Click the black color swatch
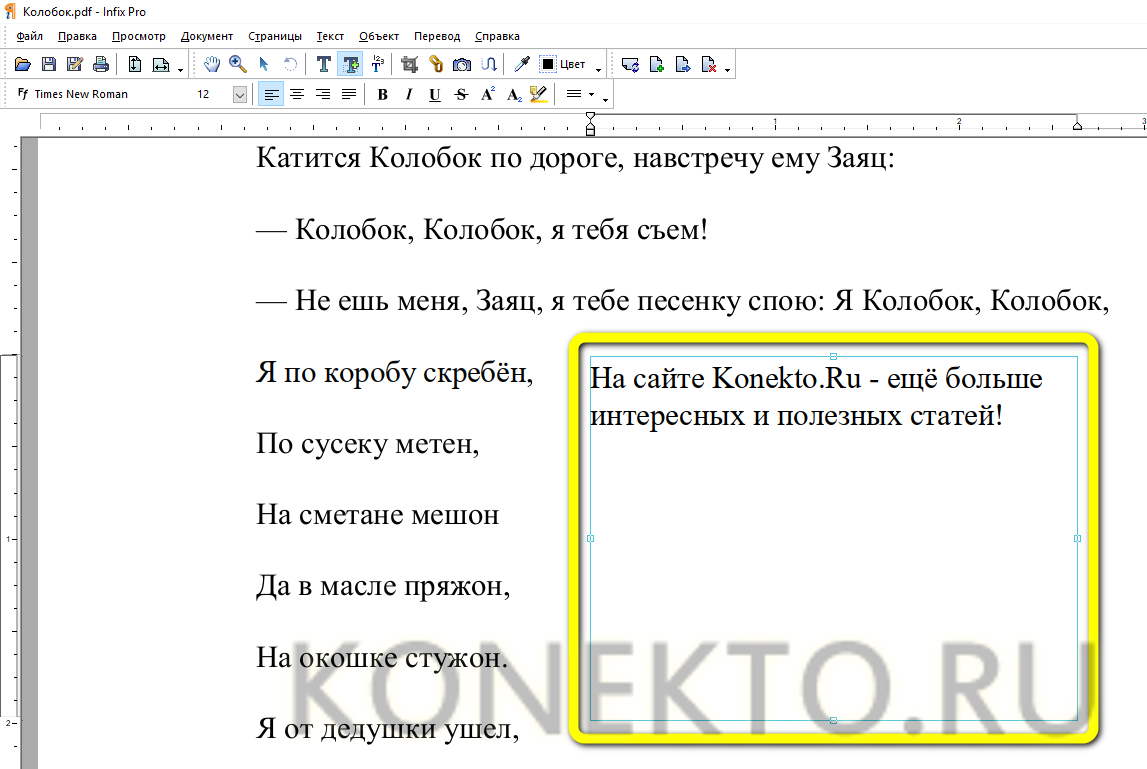This screenshot has height=769, width=1147. coord(548,65)
